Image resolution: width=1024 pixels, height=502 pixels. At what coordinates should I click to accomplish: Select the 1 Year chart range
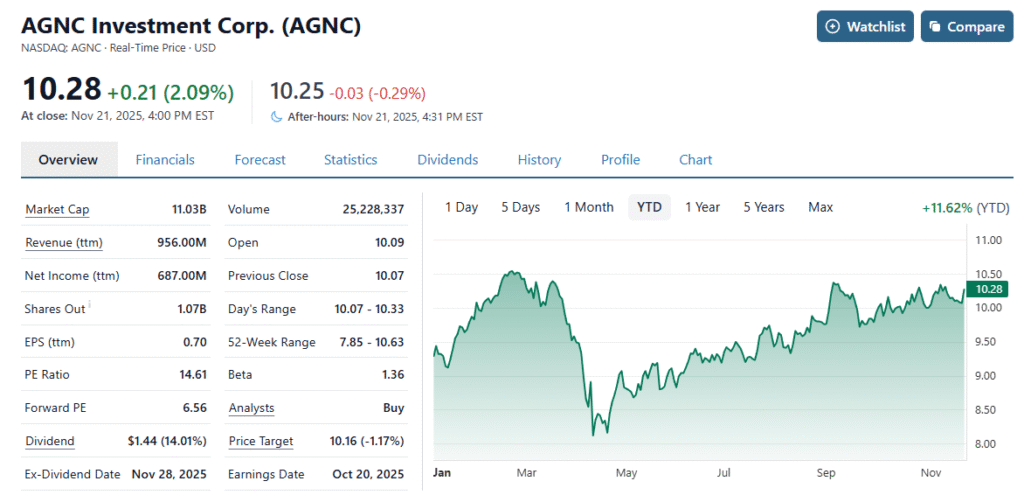click(x=702, y=208)
